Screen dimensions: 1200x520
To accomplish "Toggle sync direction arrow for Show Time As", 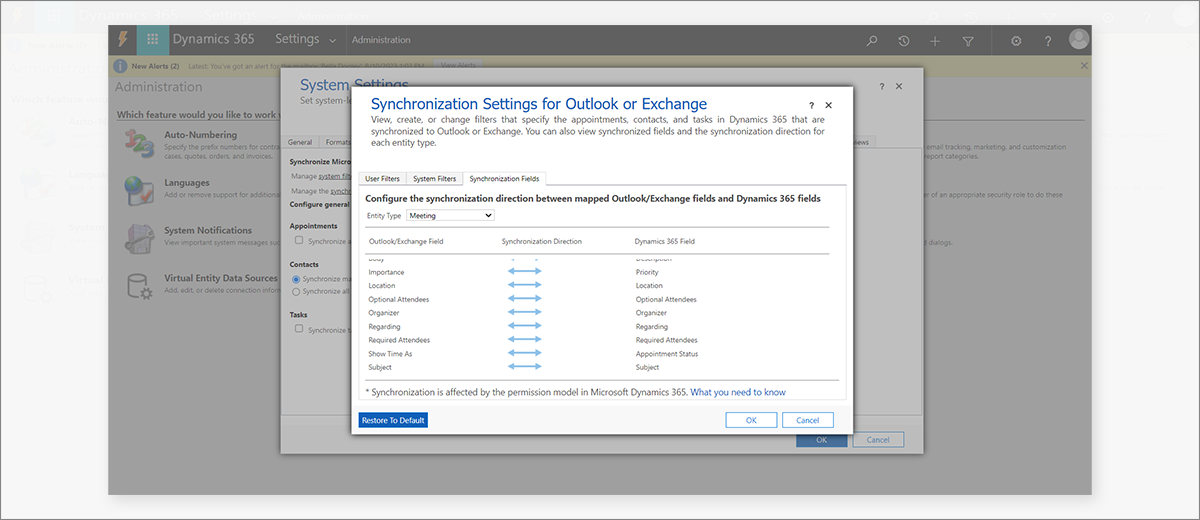I will coord(525,354).
